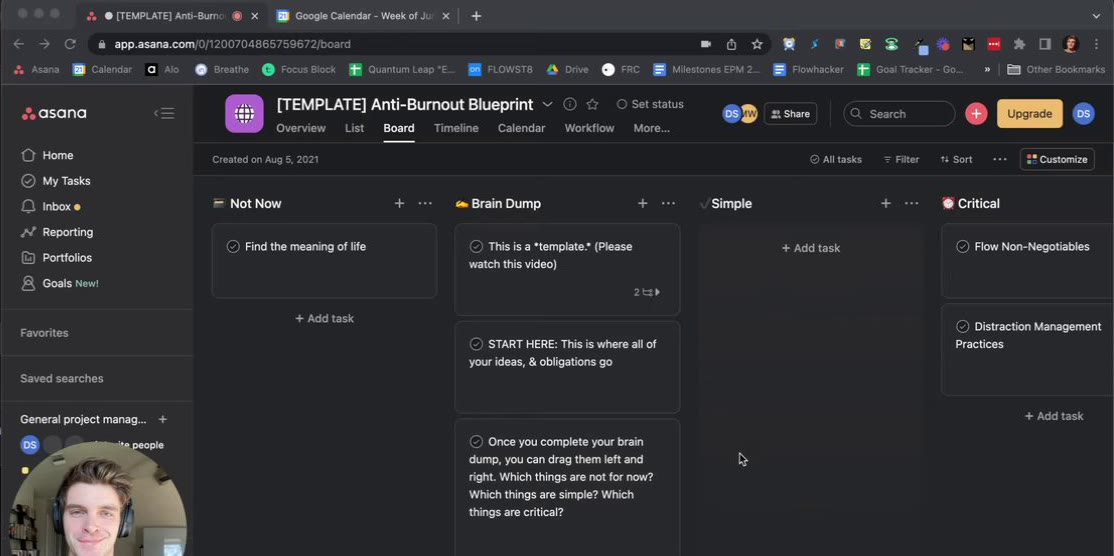Click the Share button
The height and width of the screenshot is (556, 1114).
pyautogui.click(x=790, y=114)
